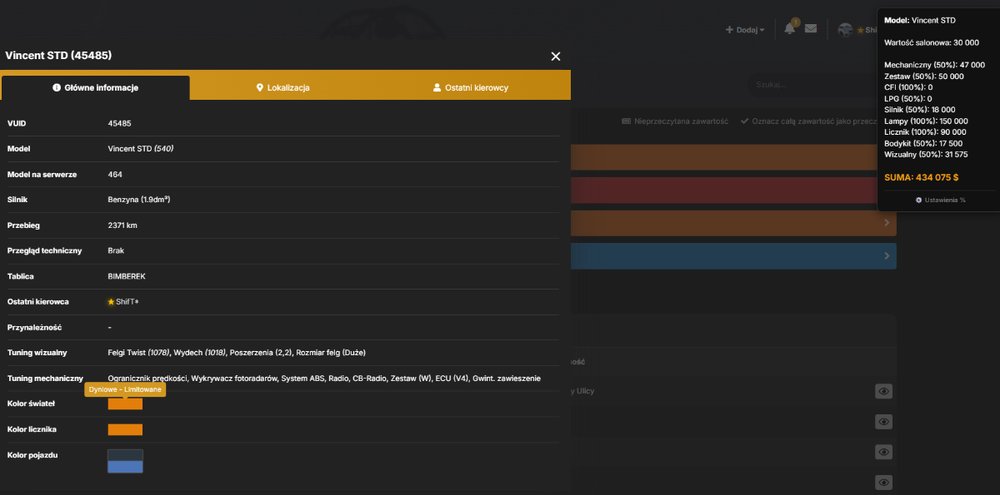Click the gold star beside ShifT driver name
Viewport: 1000px width, 495px height.
111,302
